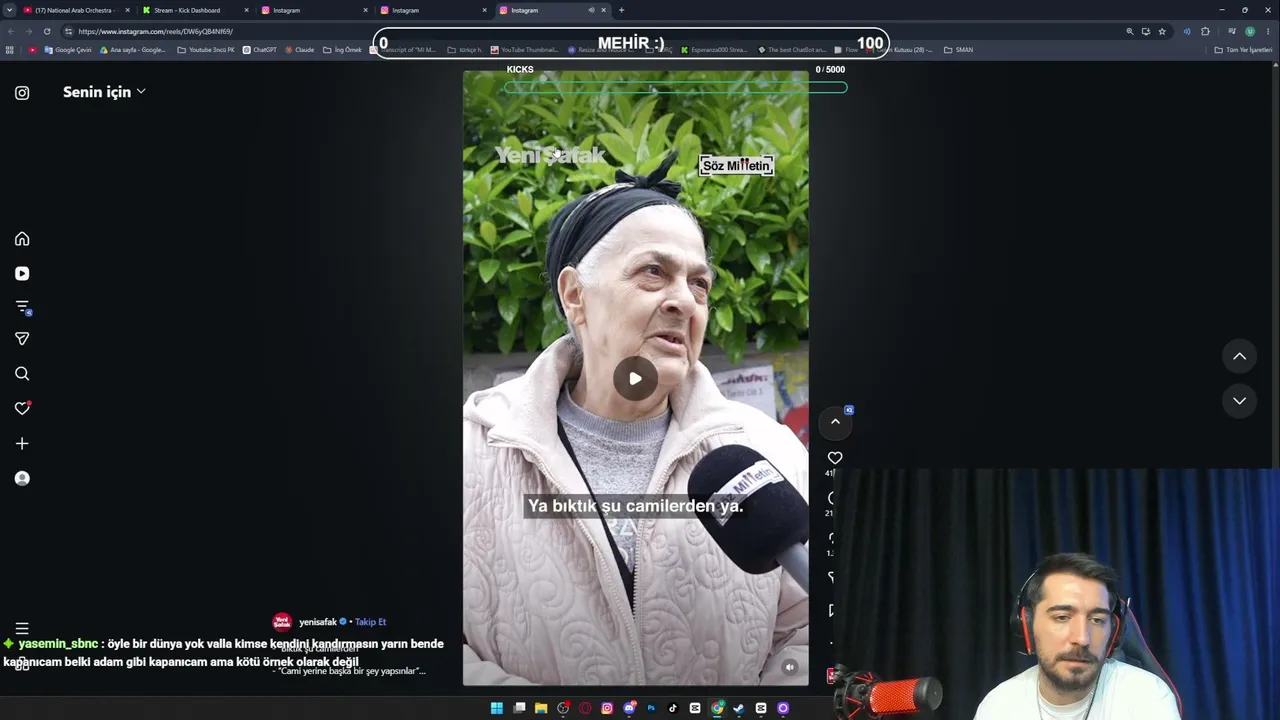This screenshot has width=1280, height=720.
Task: Open the Instagram logo home link
Action: click(22, 93)
